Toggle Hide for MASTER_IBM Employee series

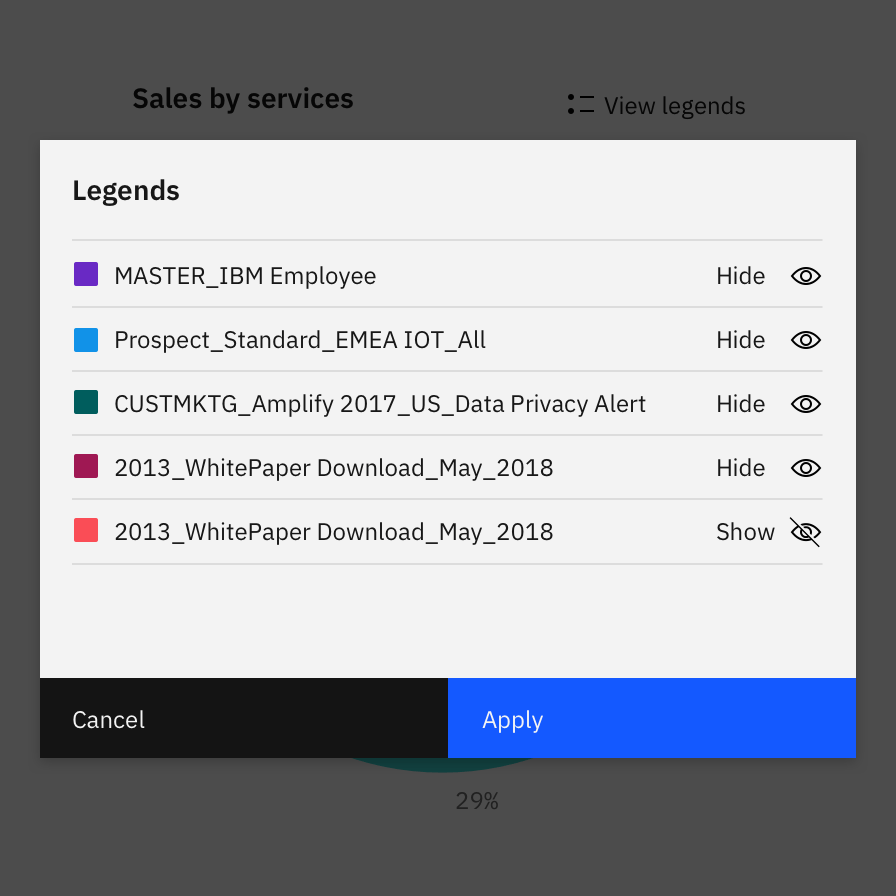(x=740, y=276)
